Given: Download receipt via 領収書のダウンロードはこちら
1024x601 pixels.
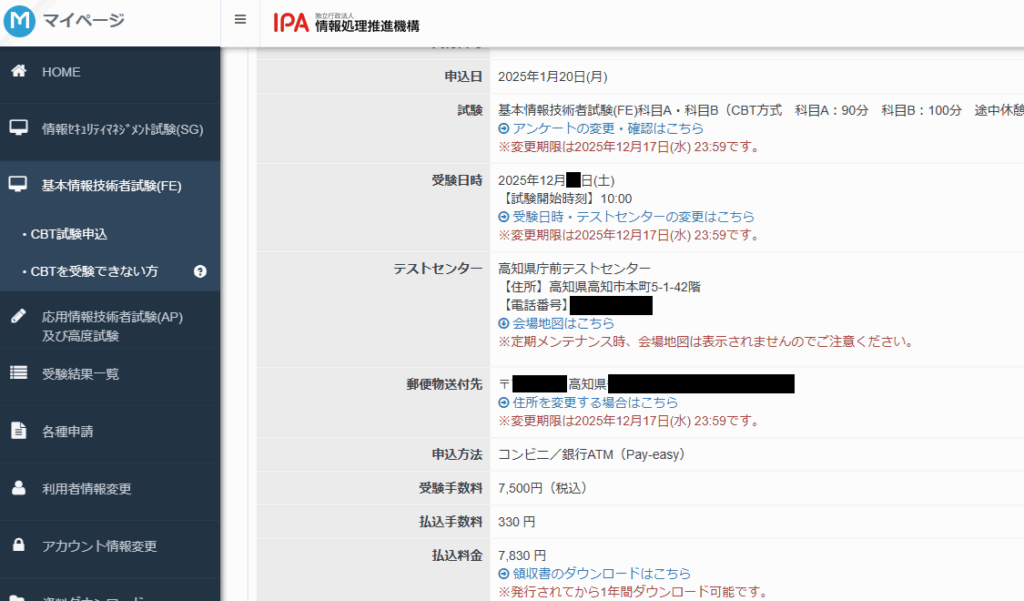Looking at the screenshot, I should 600,573.
